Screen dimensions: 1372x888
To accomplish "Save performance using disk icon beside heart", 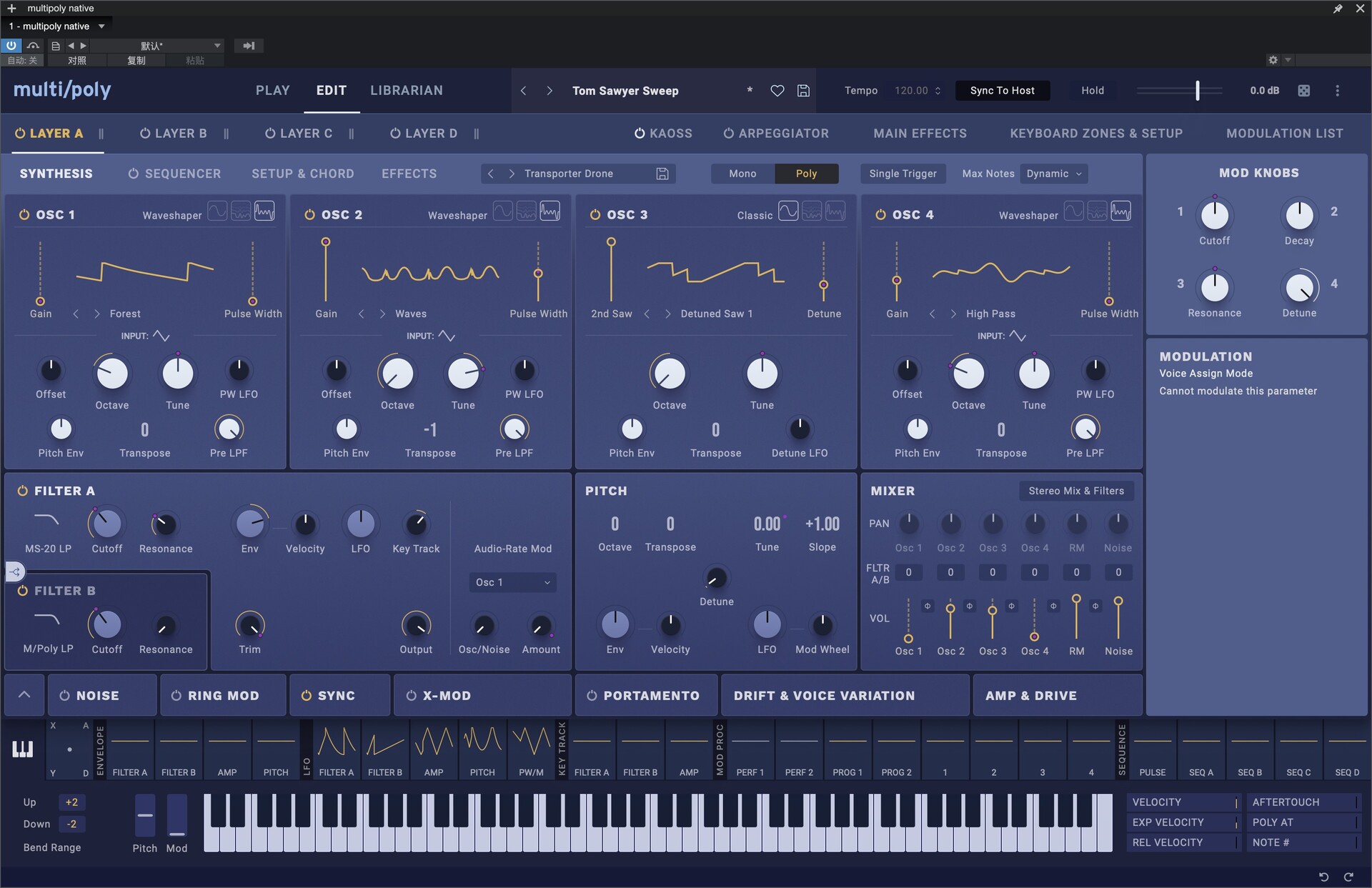I will pos(803,91).
